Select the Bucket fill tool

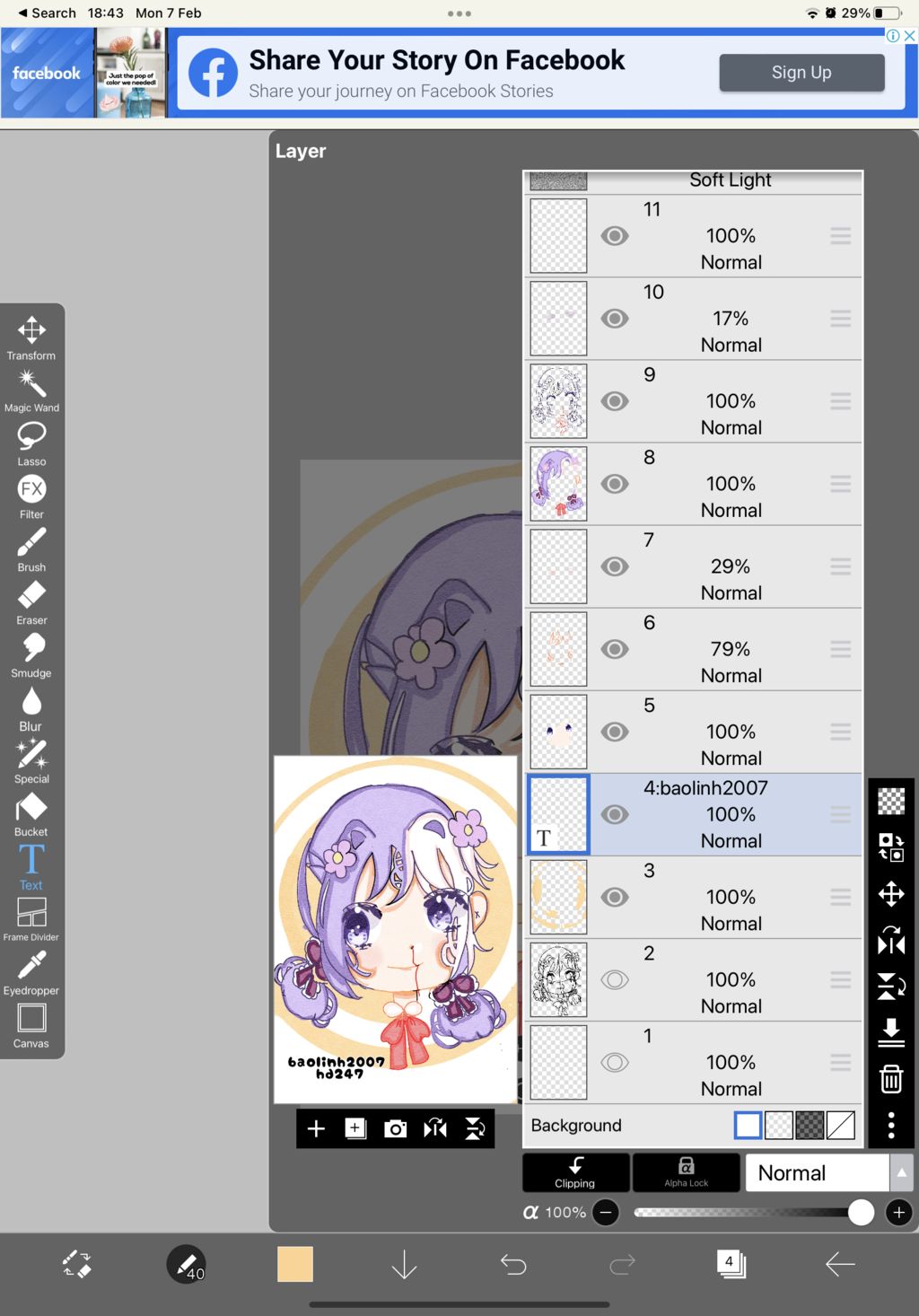pyautogui.click(x=31, y=815)
